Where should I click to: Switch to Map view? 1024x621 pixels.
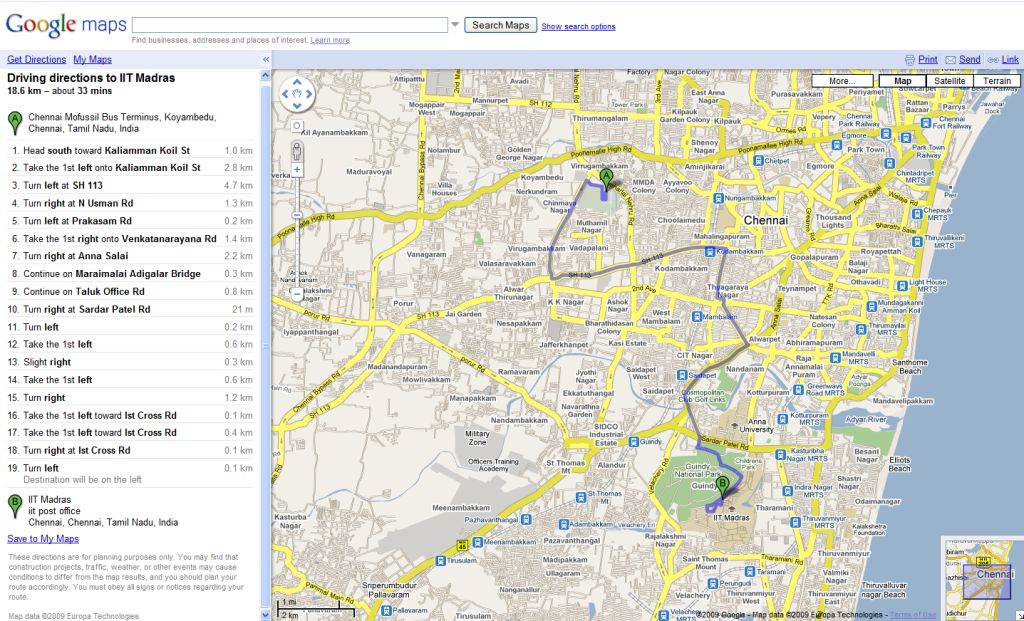click(x=903, y=81)
